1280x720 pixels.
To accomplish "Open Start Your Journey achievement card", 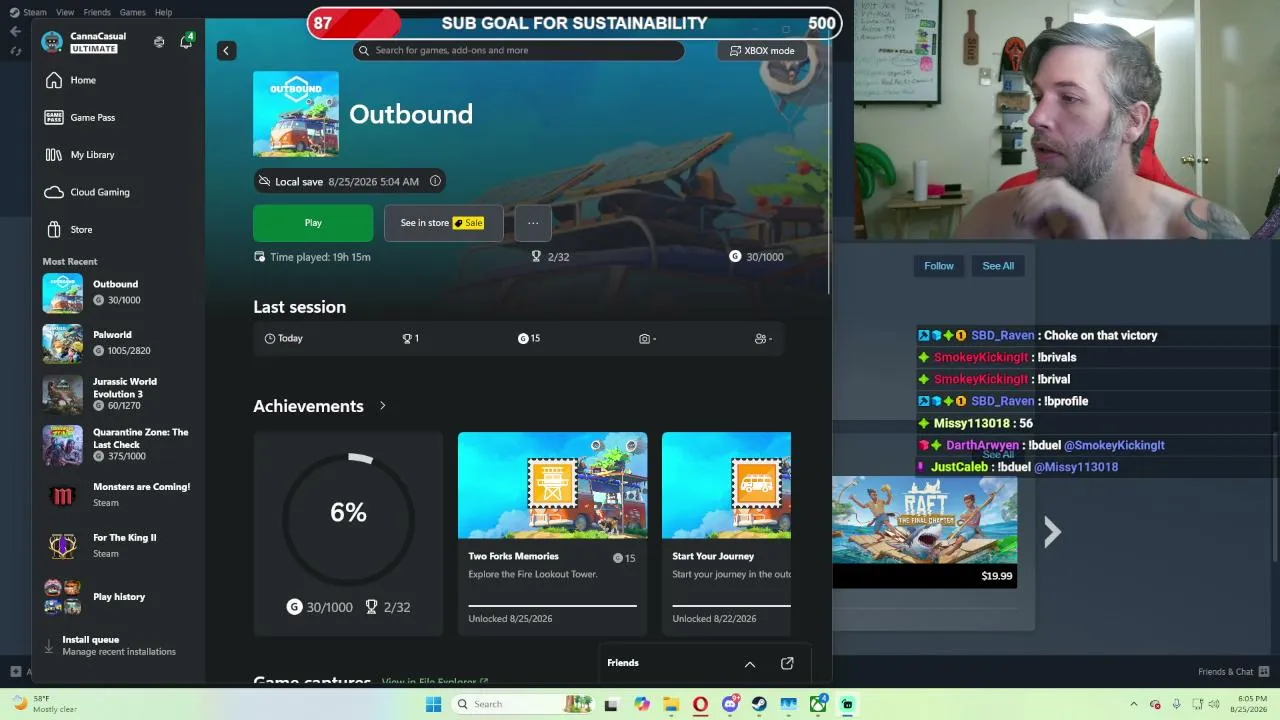I will [x=726, y=534].
